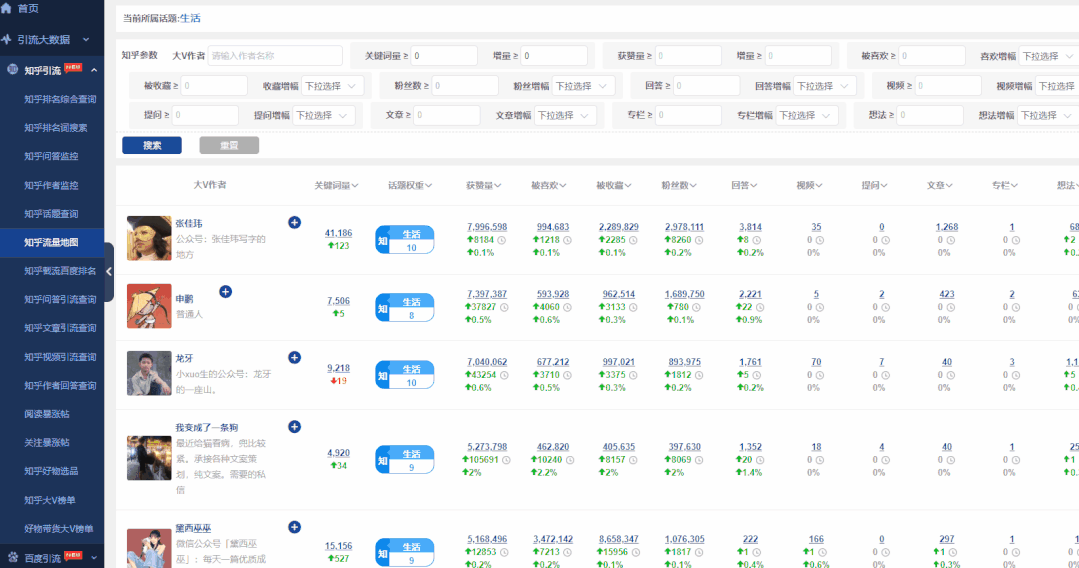Screen dimensions: 1079x568
Task: Open the 专栏增幅 dropdown
Action: pos(807,115)
